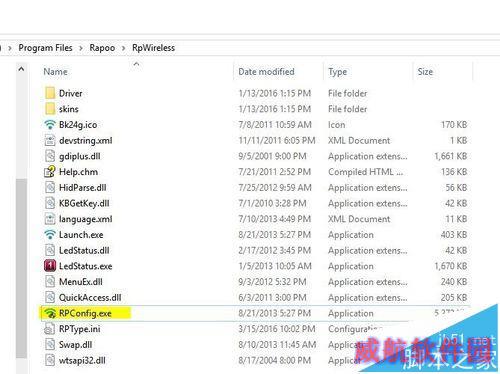Select the Help.chm help file icon
Screen dimensions: 500x374
50,172
